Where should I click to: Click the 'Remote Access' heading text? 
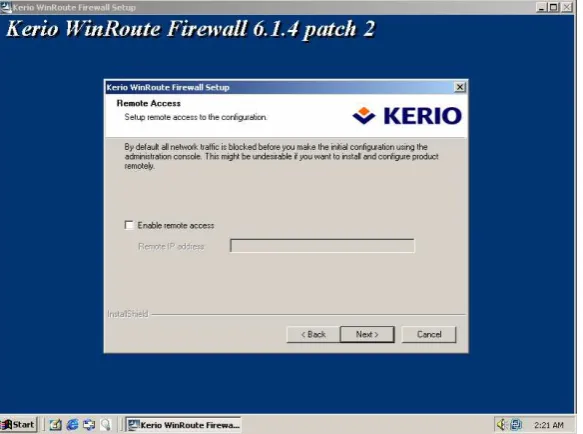(x=148, y=103)
